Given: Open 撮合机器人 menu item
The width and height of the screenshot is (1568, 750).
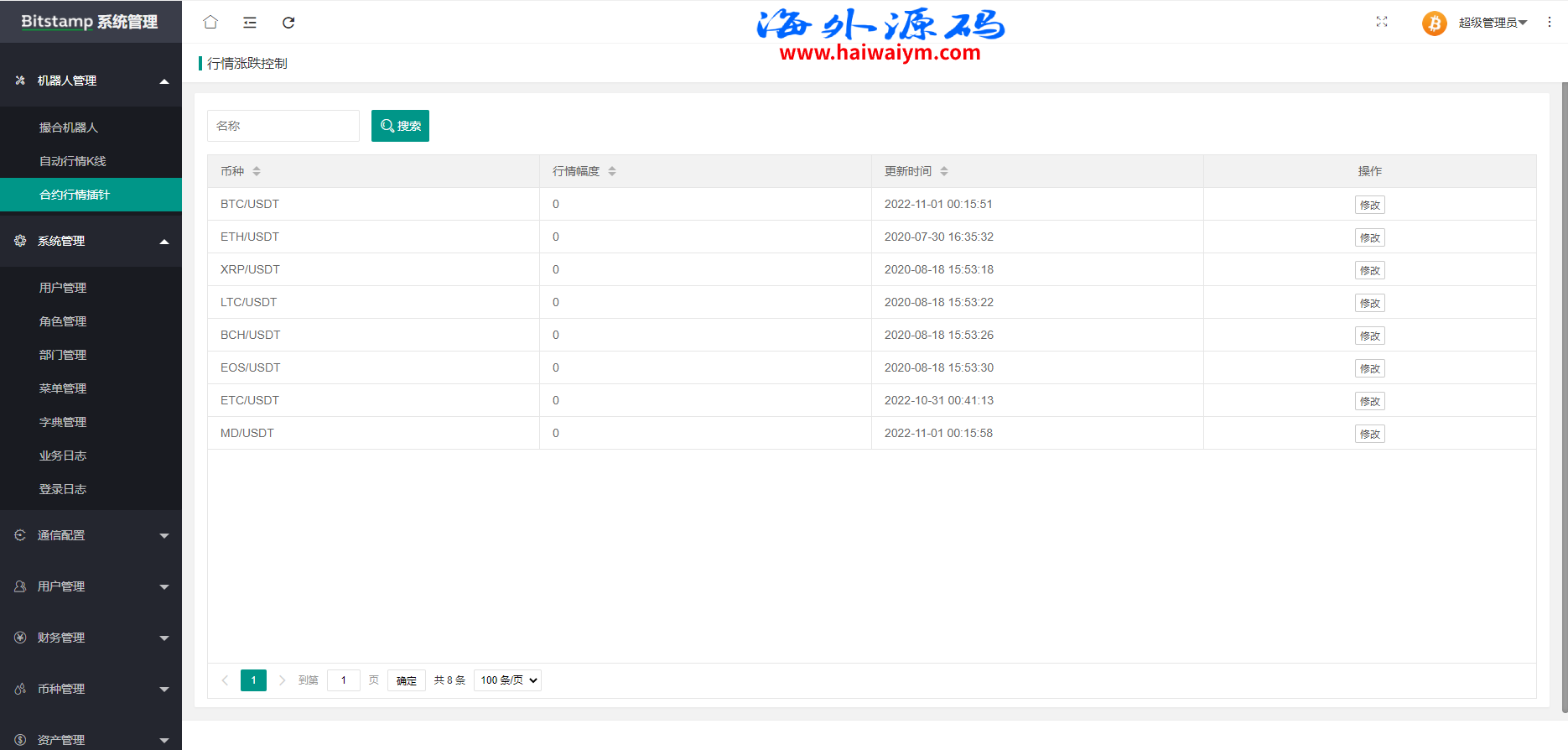Looking at the screenshot, I should coord(69,128).
